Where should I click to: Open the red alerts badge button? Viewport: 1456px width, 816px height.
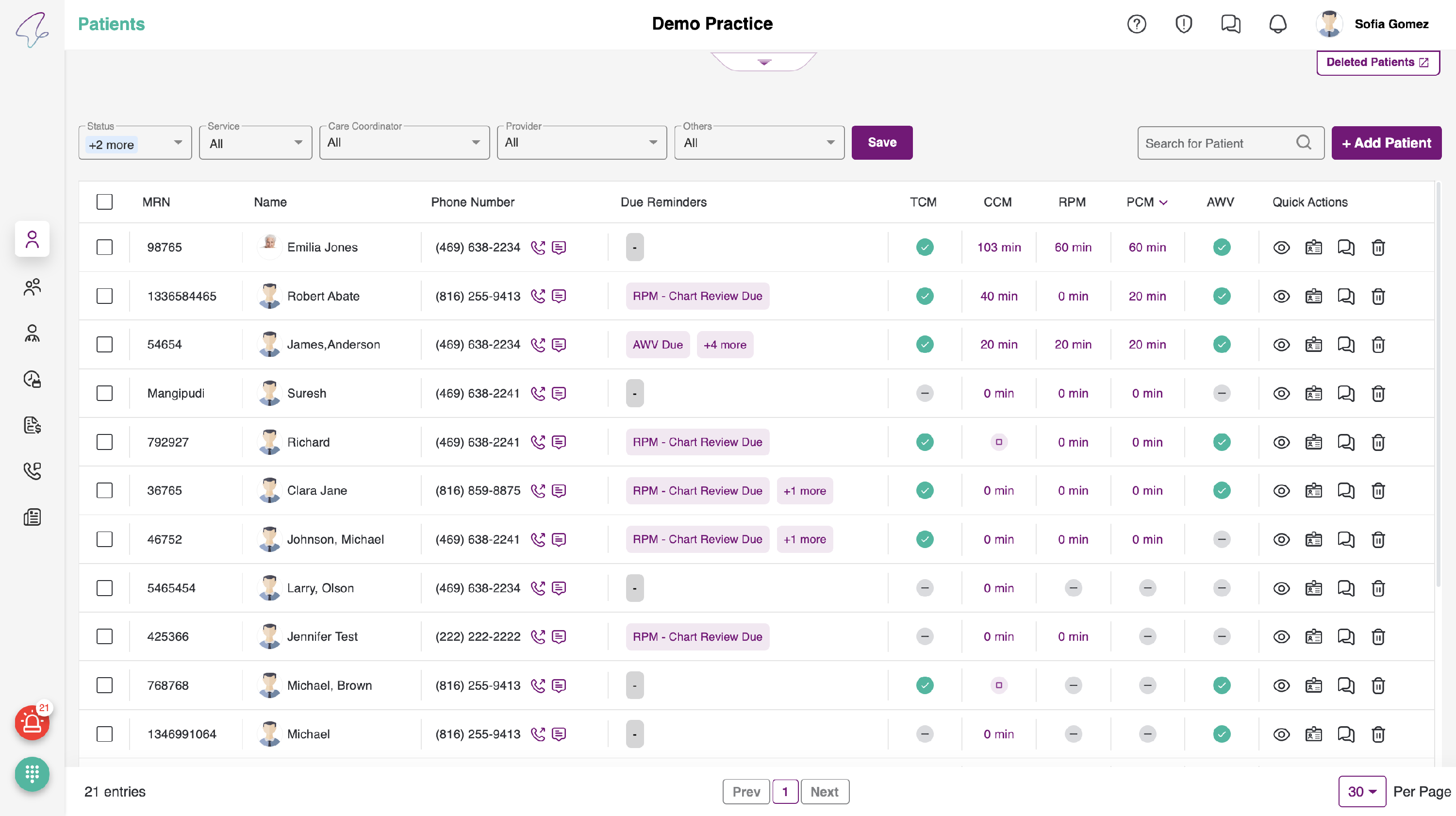(x=32, y=722)
